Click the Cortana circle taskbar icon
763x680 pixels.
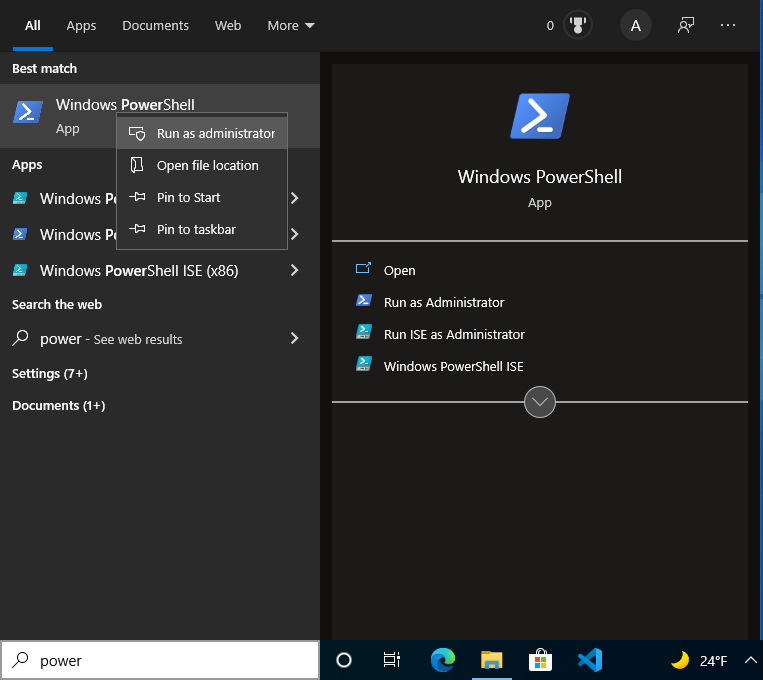(x=344, y=660)
